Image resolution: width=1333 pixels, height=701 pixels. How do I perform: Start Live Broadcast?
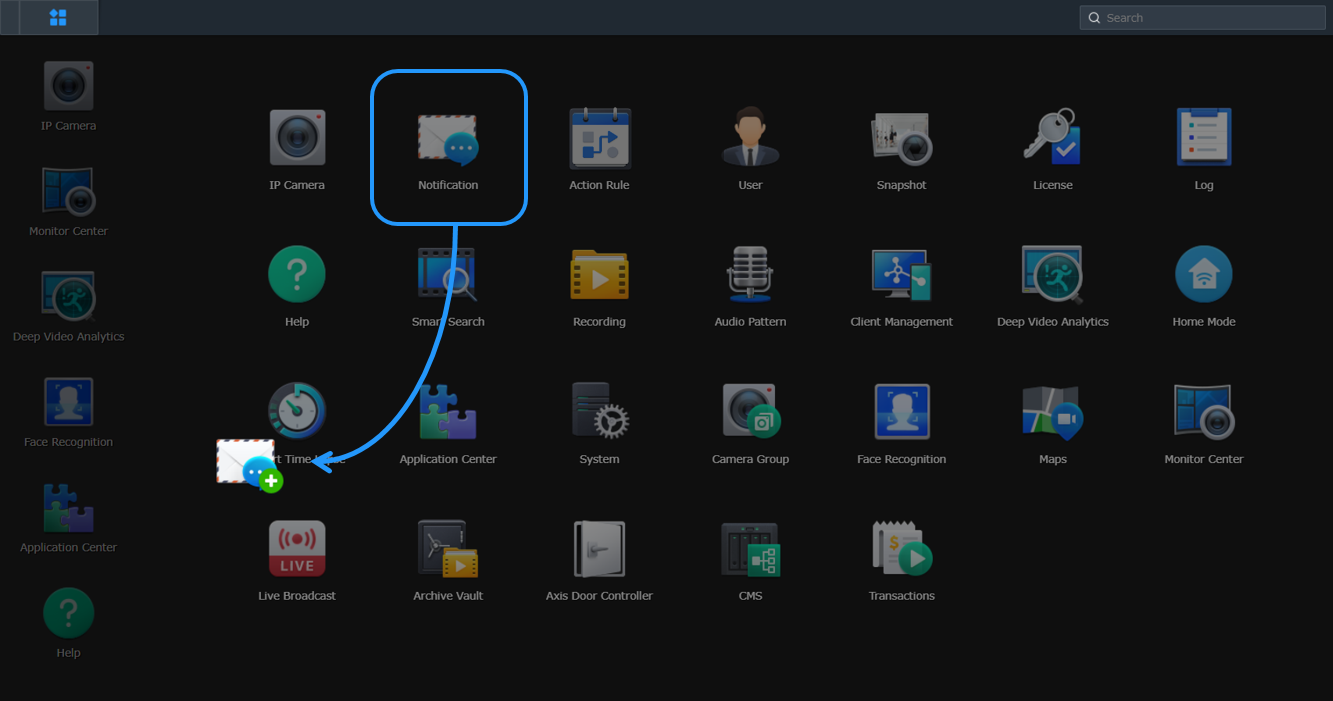[x=296, y=548]
